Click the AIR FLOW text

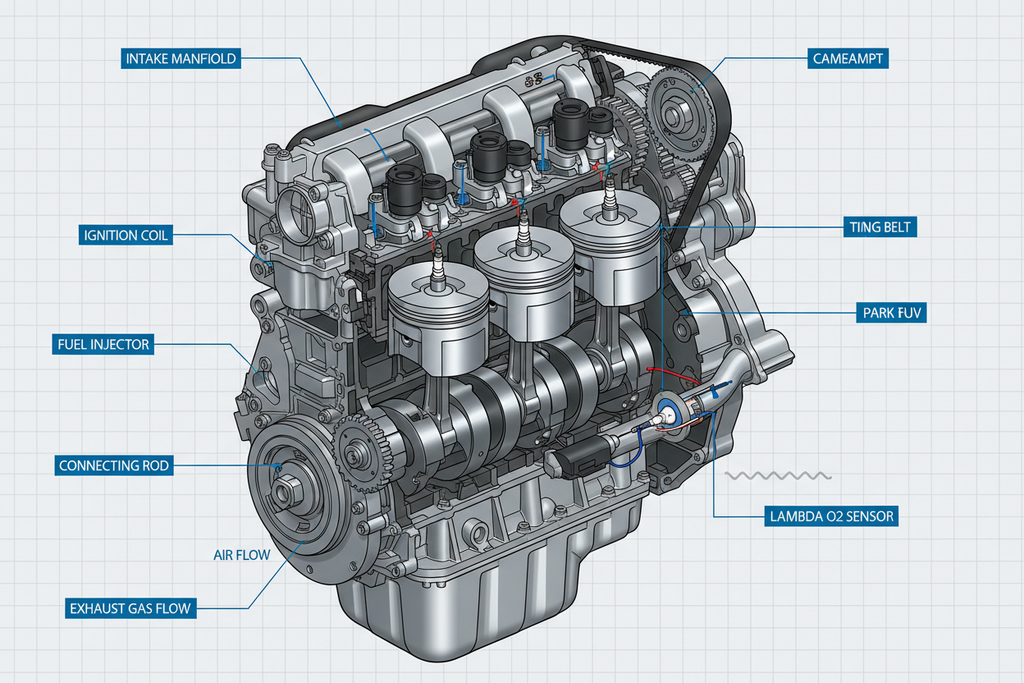pos(242,555)
